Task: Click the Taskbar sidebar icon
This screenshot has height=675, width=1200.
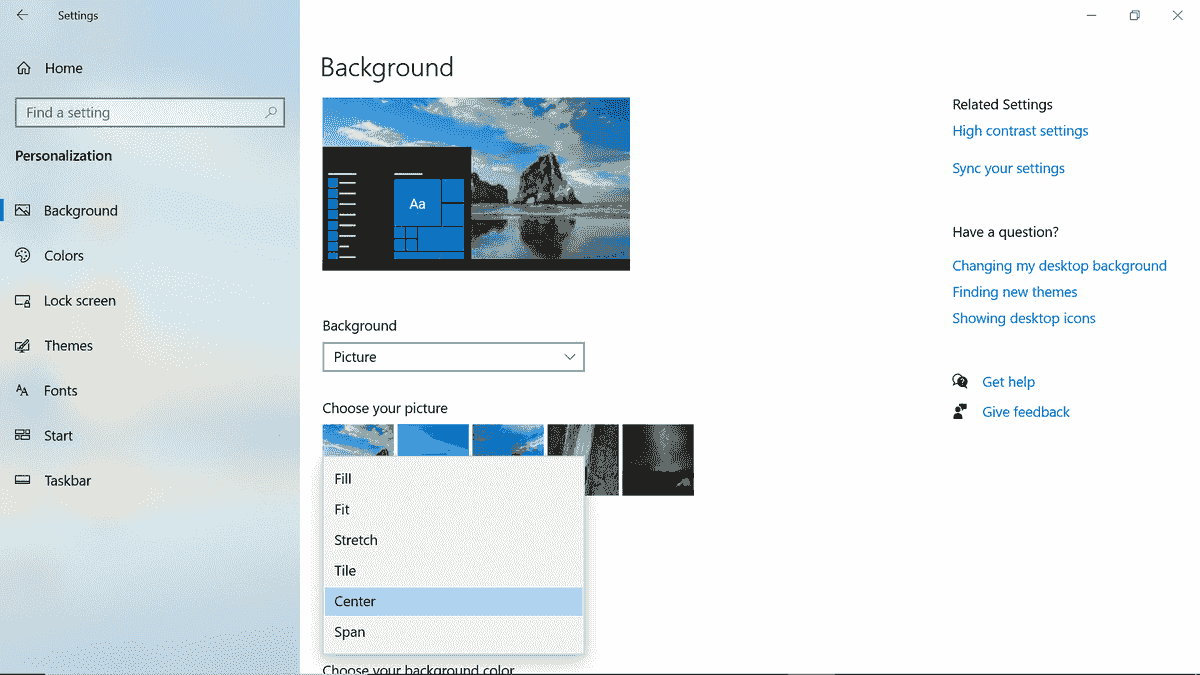Action: click(x=22, y=480)
